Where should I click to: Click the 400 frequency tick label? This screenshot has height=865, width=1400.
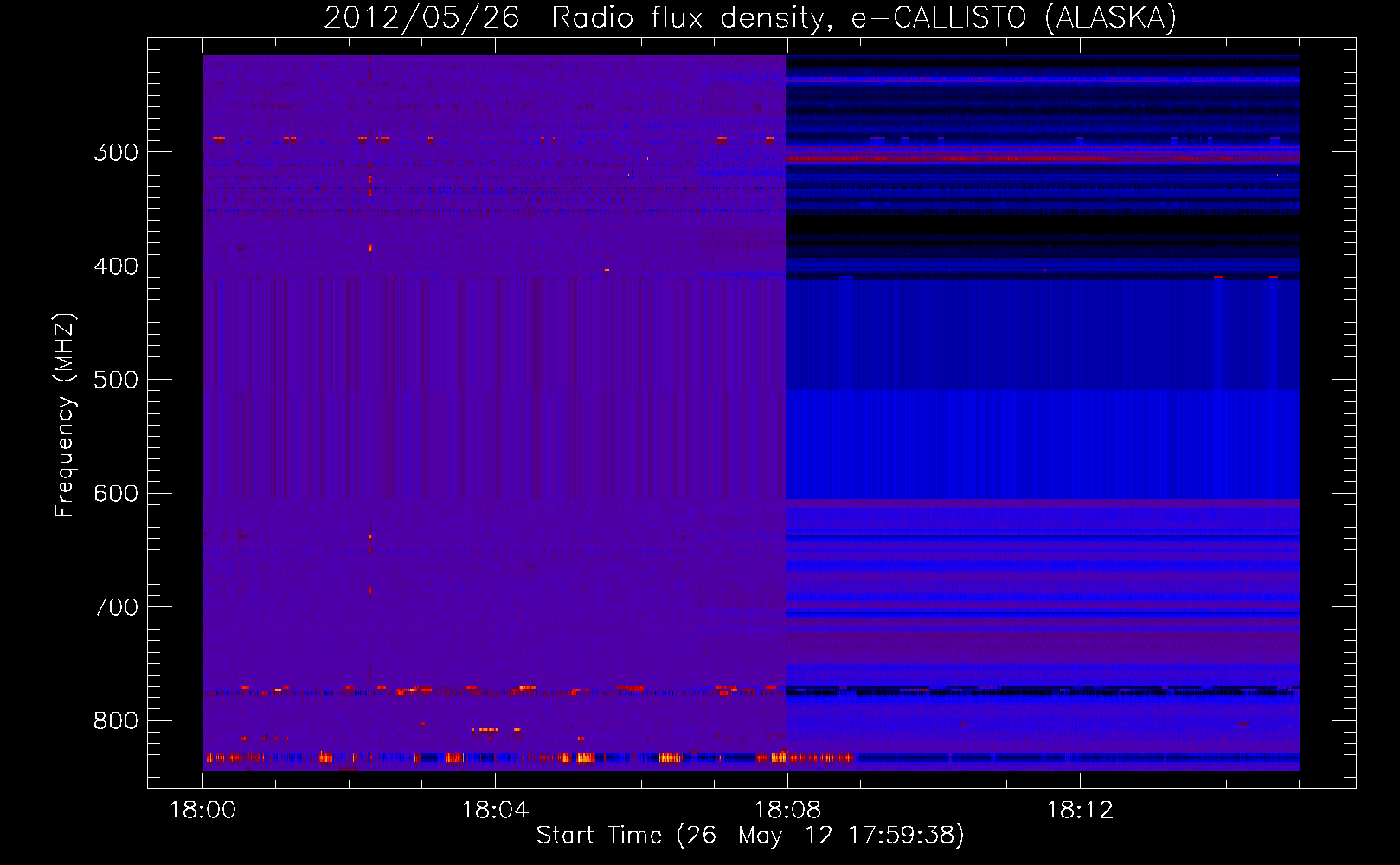pyautogui.click(x=116, y=266)
